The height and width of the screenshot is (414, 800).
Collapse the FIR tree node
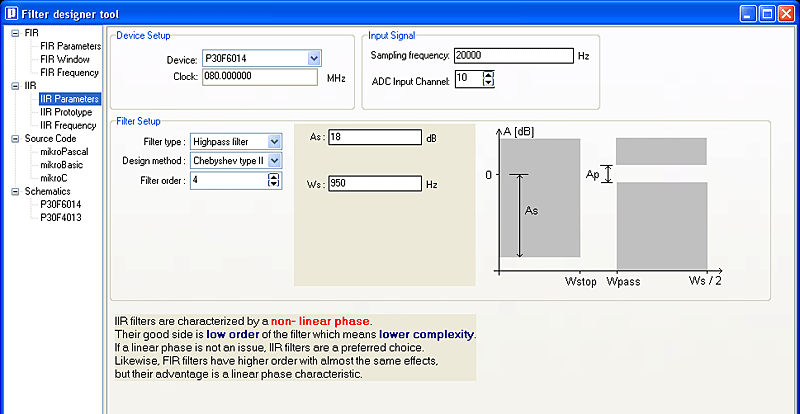pyautogui.click(x=14, y=33)
